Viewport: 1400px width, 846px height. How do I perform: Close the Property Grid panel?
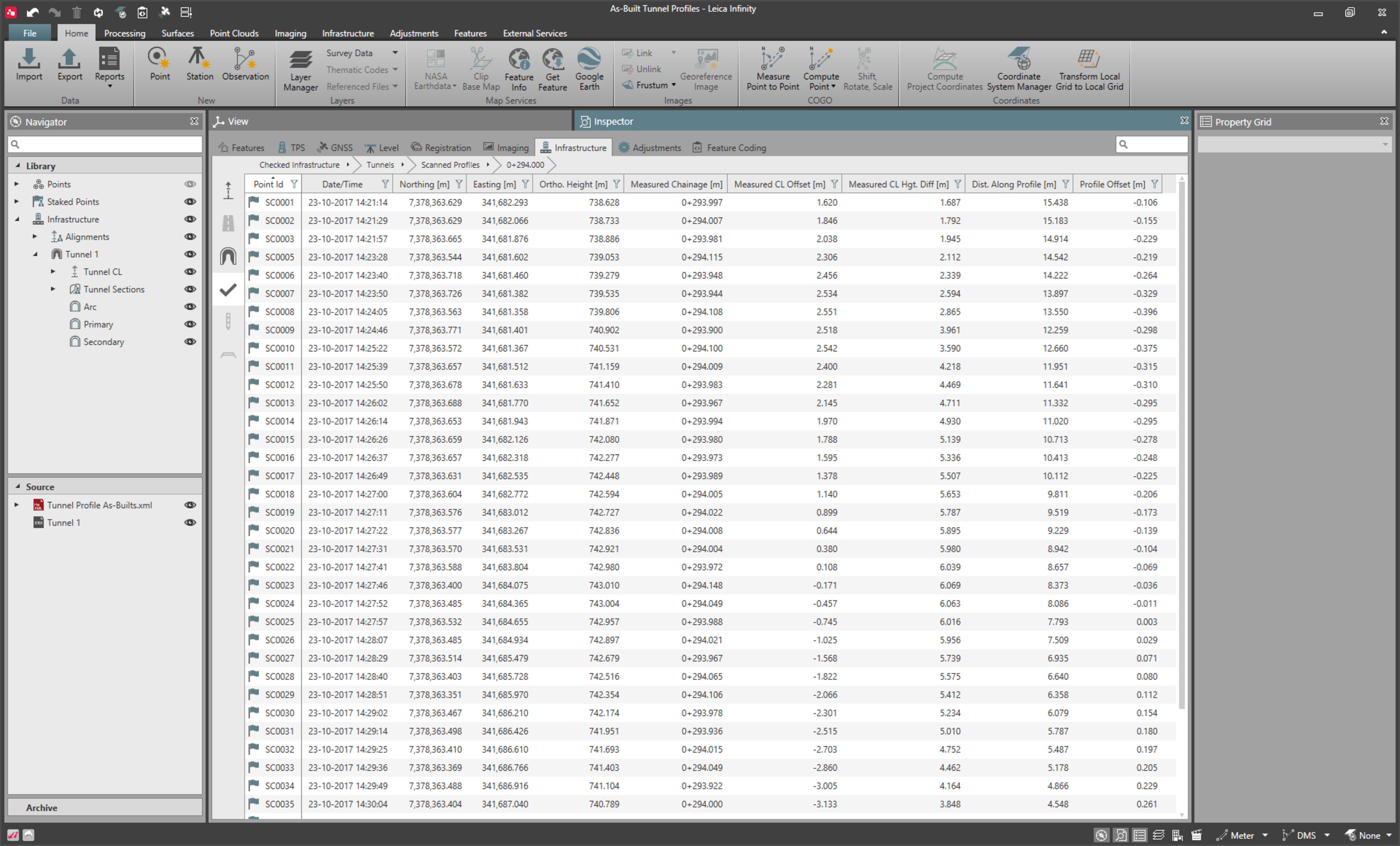pos(1384,121)
